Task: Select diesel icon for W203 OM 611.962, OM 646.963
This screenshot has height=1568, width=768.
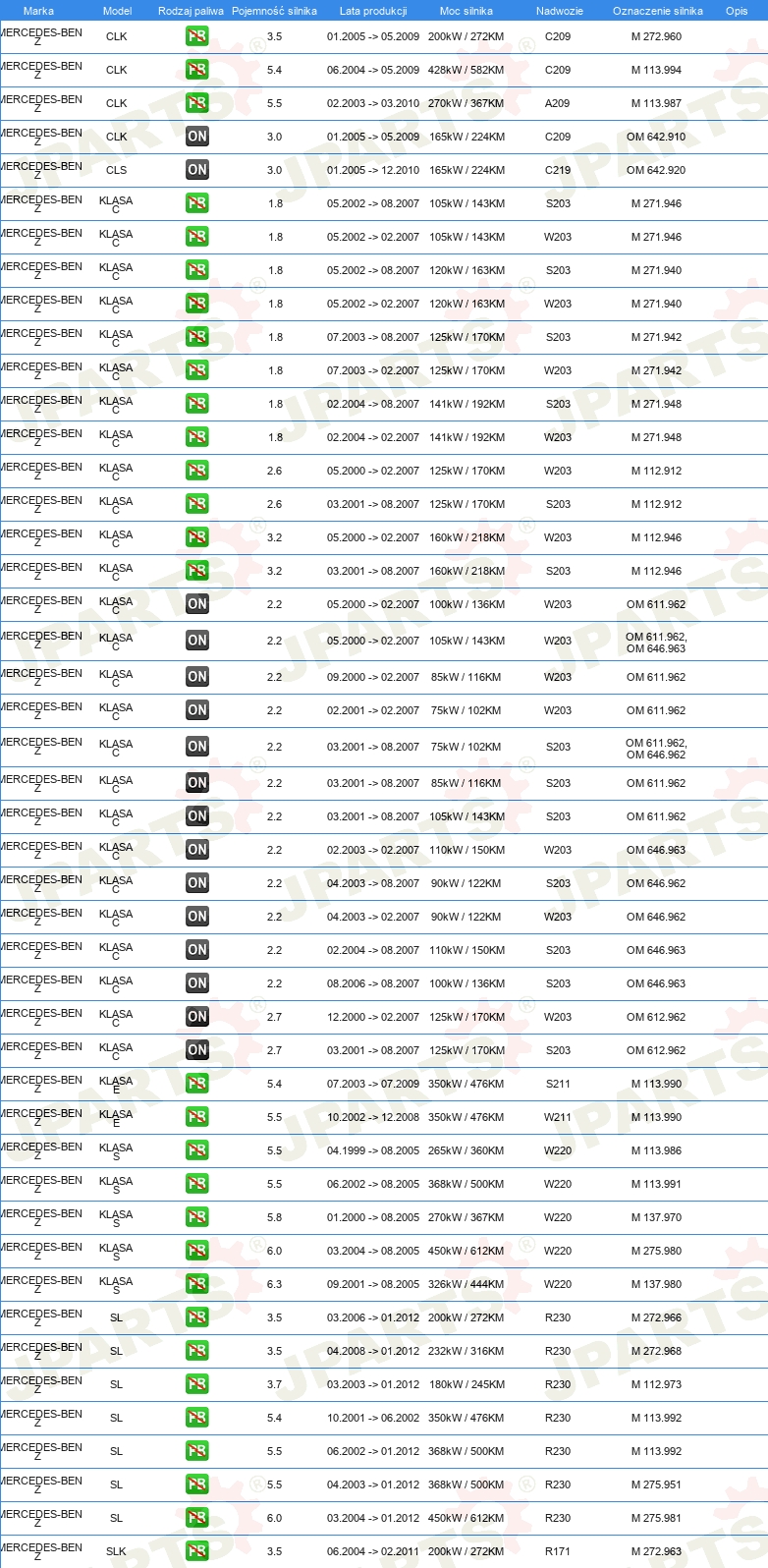Action: click(197, 641)
